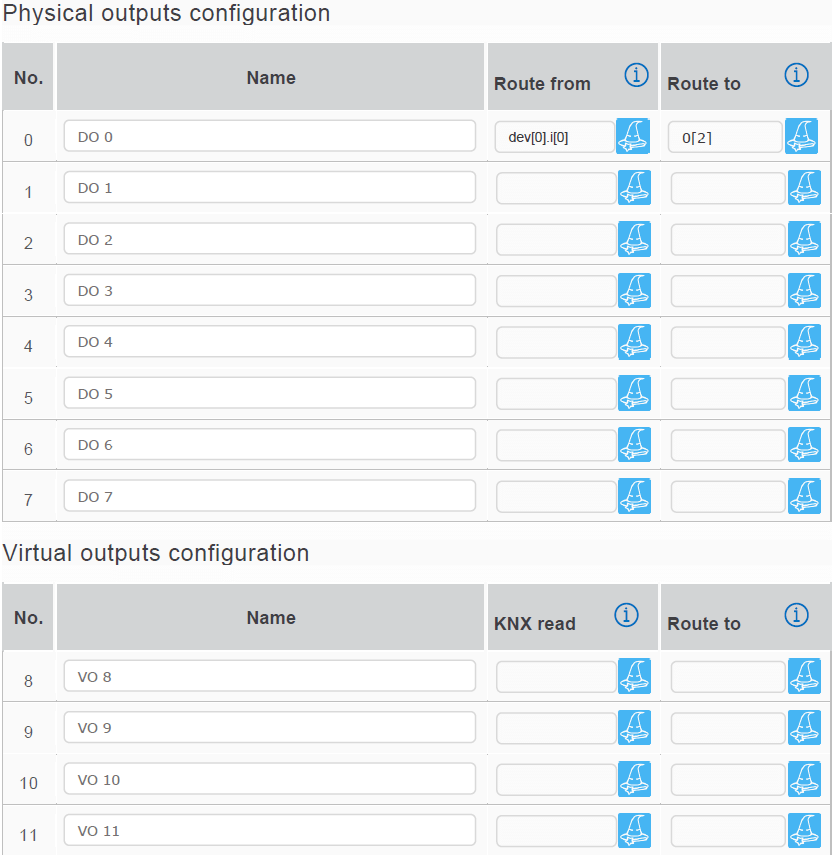Click empty Route to field for DO 6
This screenshot has width=833, height=855.
728,445
